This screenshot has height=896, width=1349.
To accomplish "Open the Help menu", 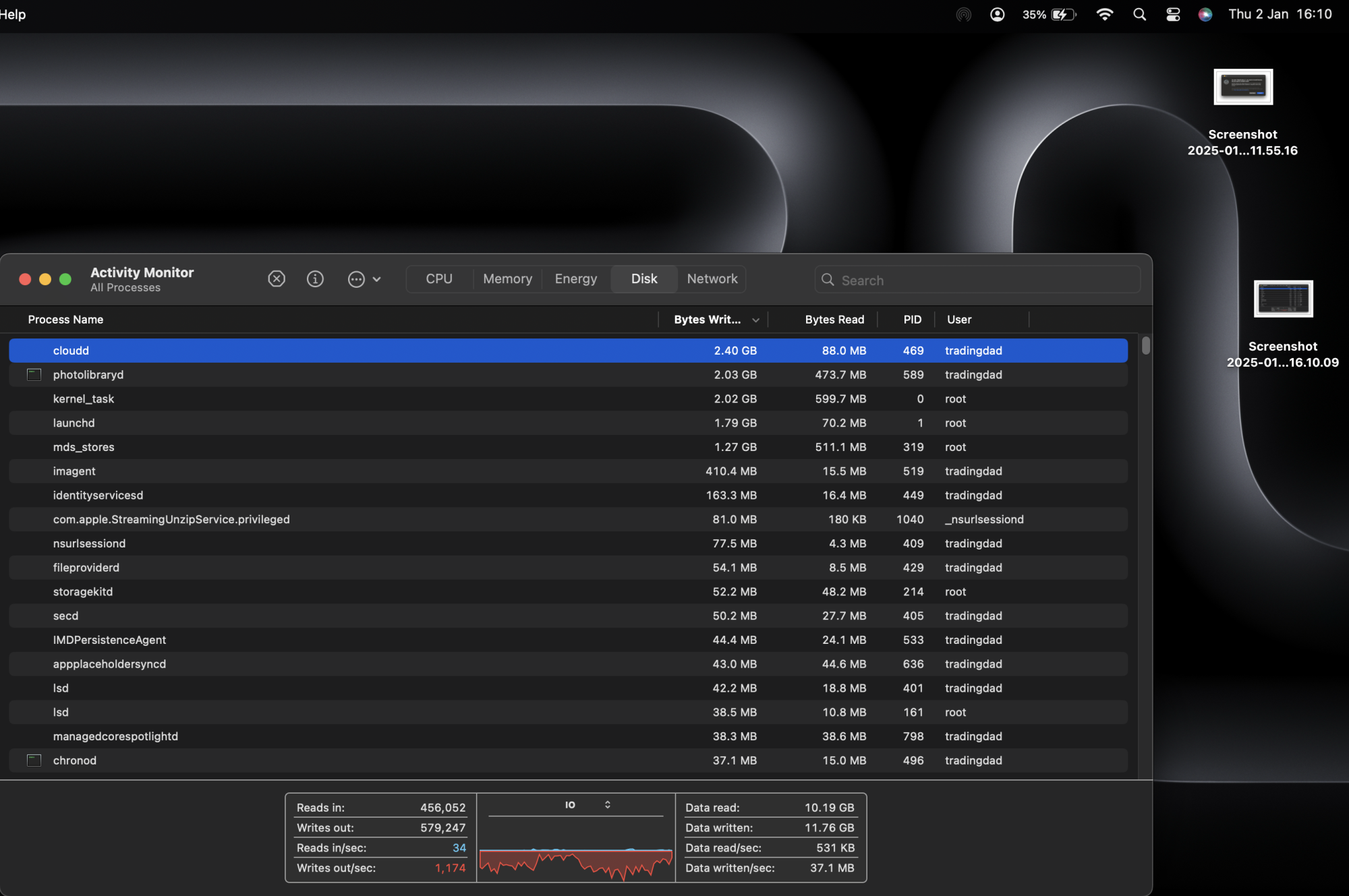I will (x=12, y=14).
